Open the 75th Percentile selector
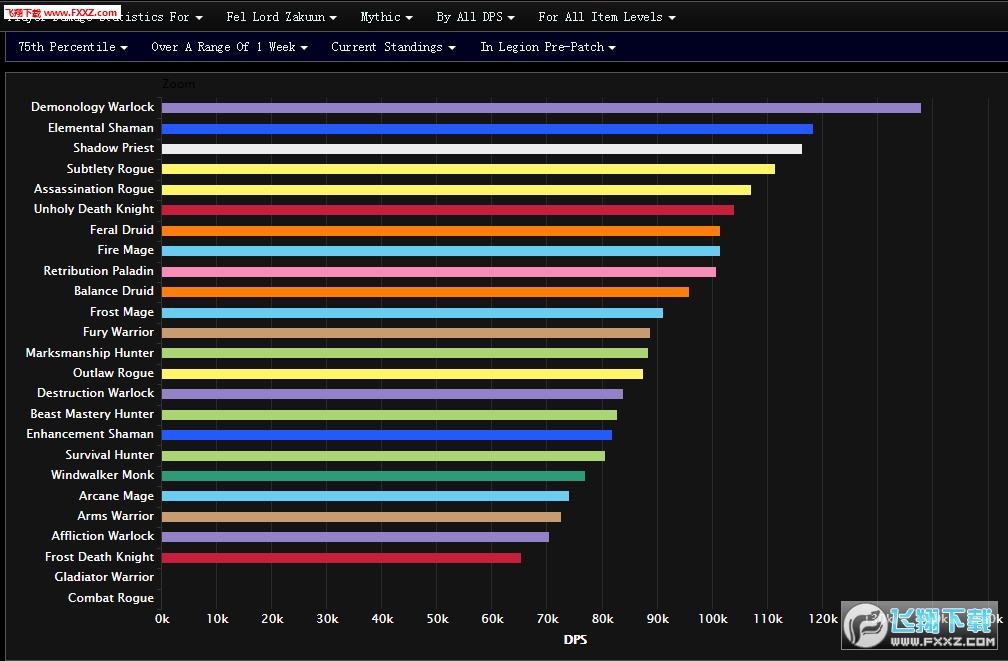Screen dimensions: 1008x661 (x=72, y=47)
